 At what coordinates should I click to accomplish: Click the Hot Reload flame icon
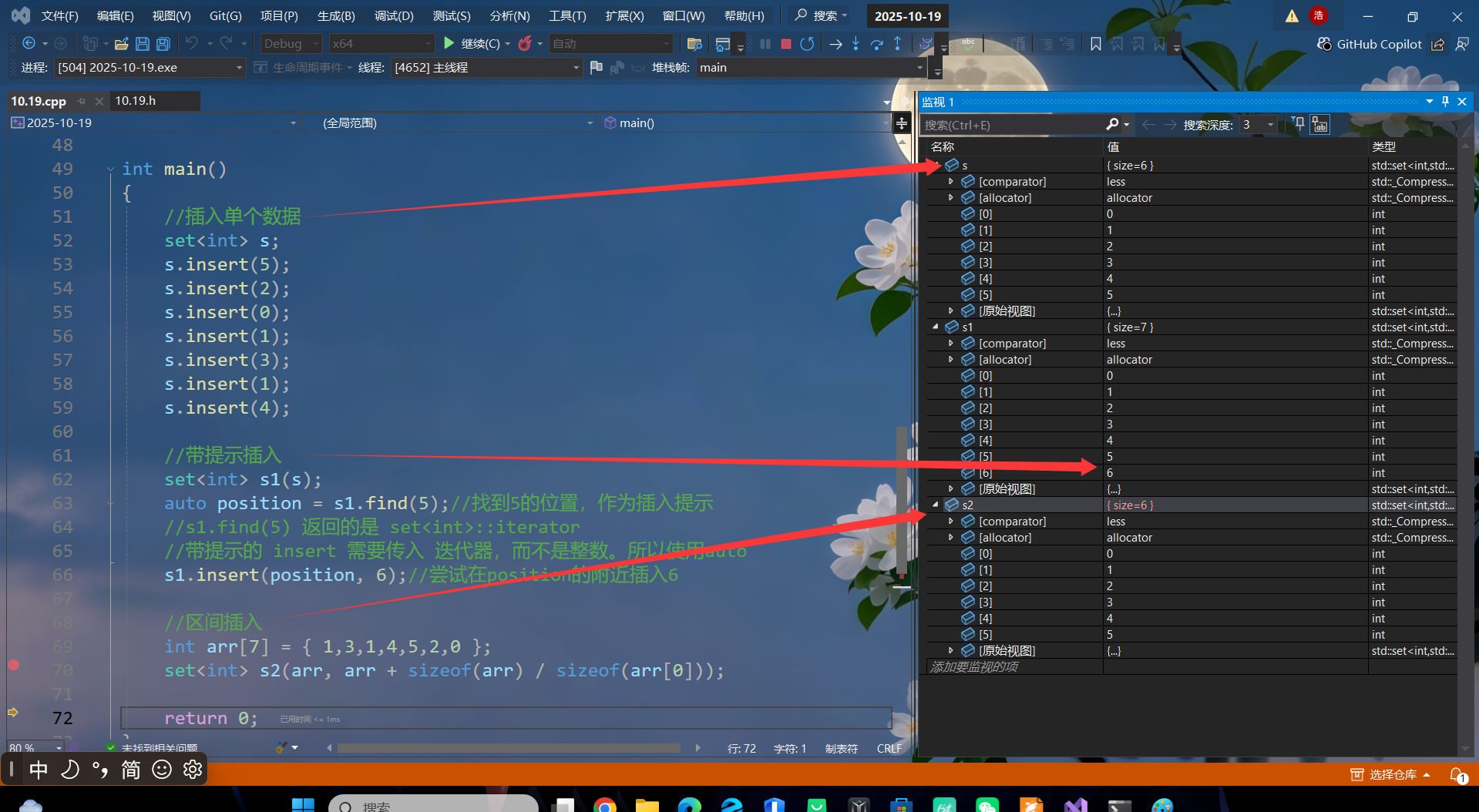[x=526, y=44]
